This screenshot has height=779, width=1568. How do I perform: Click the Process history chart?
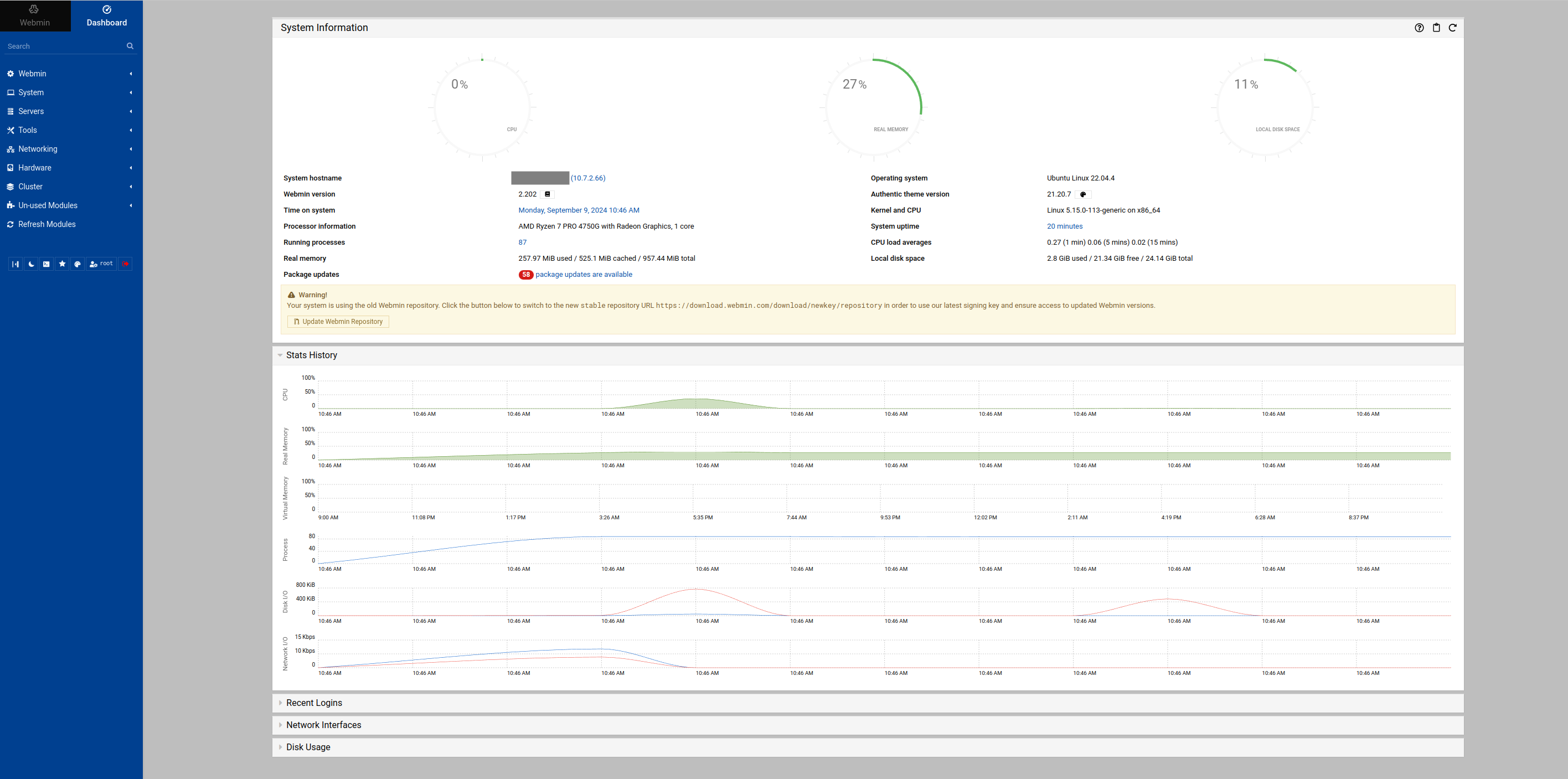[x=884, y=550]
